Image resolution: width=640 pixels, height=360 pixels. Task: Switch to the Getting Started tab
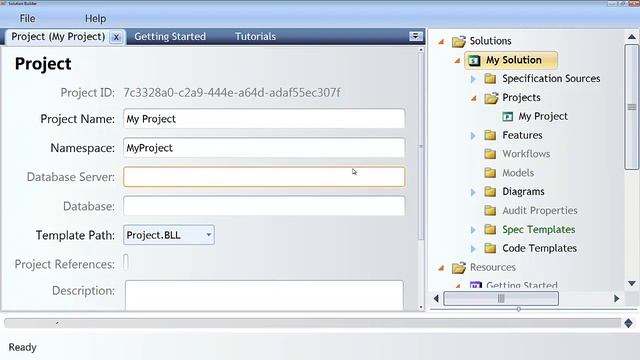pos(170,36)
